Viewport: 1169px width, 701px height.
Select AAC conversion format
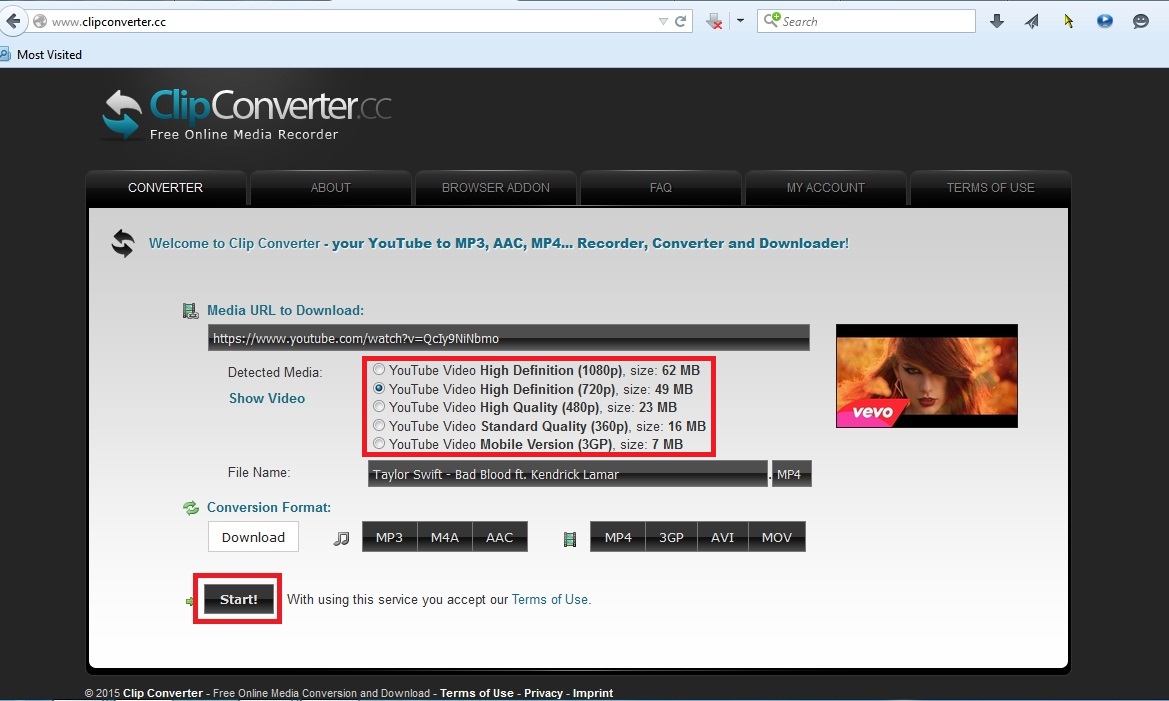coord(500,537)
